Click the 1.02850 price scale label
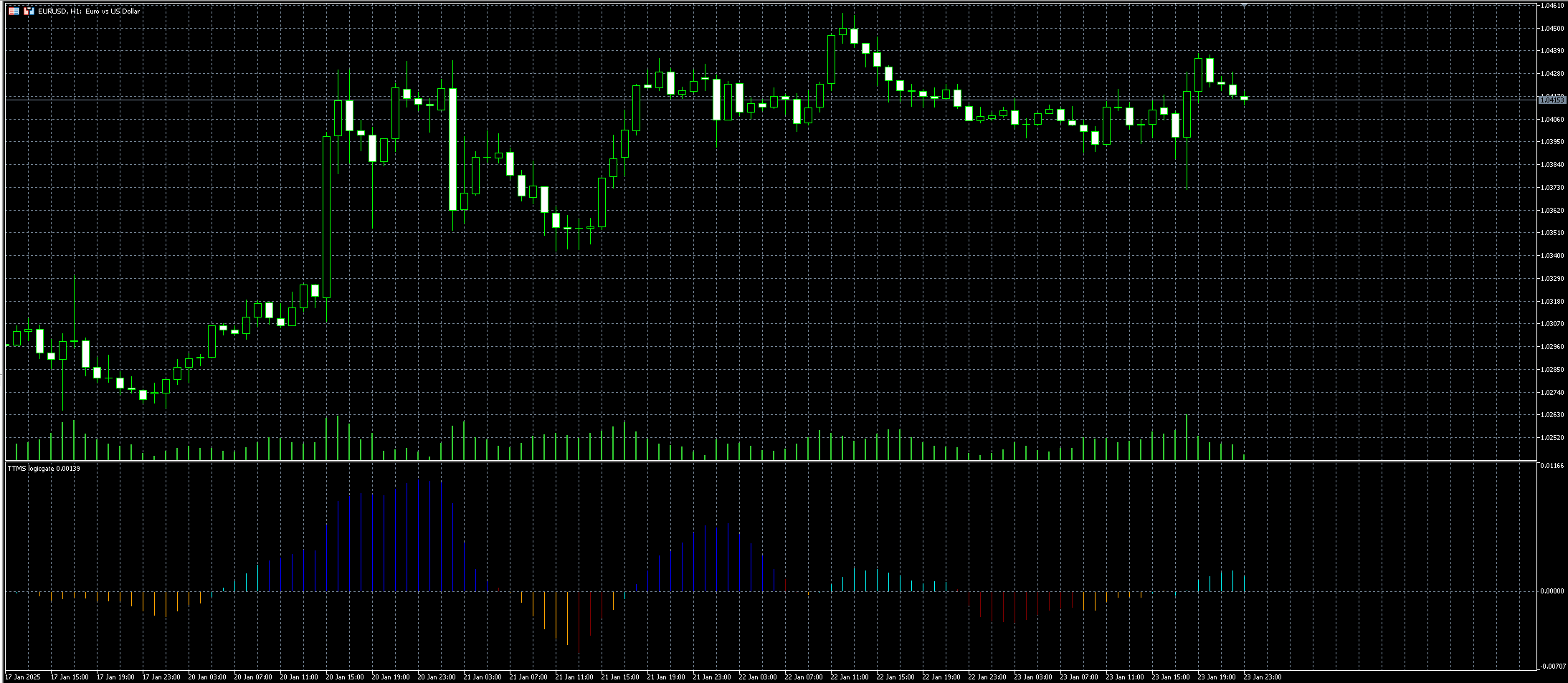The width and height of the screenshot is (1568, 683). coord(1552,370)
